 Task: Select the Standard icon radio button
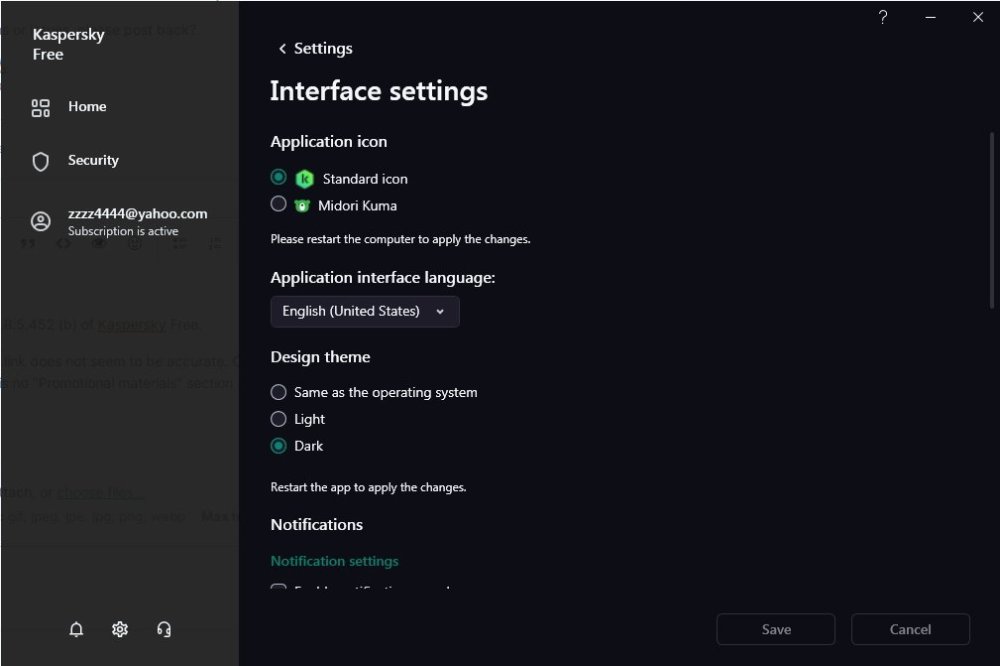[278, 177]
